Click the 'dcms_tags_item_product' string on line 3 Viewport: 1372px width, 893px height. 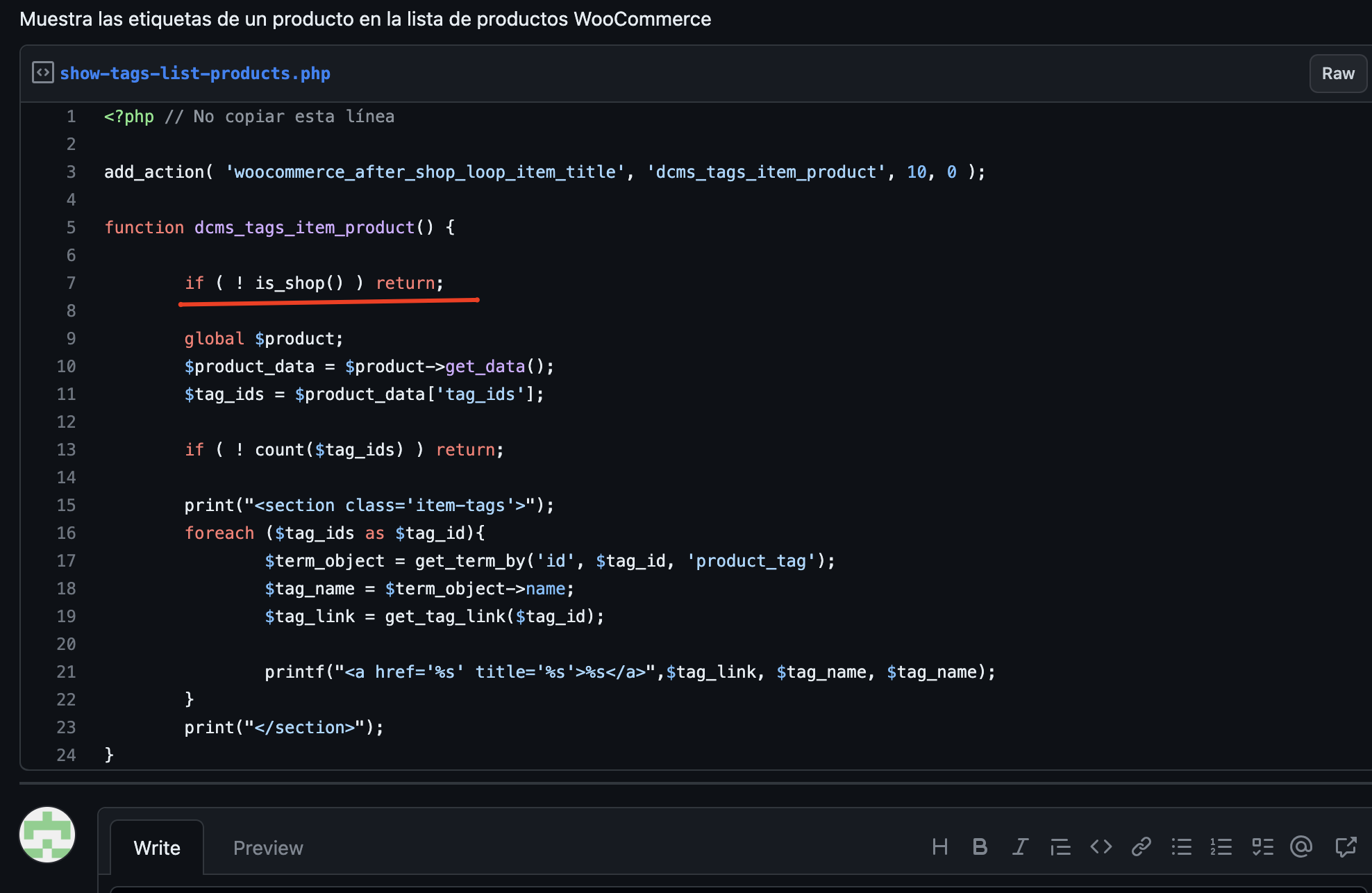point(767,172)
